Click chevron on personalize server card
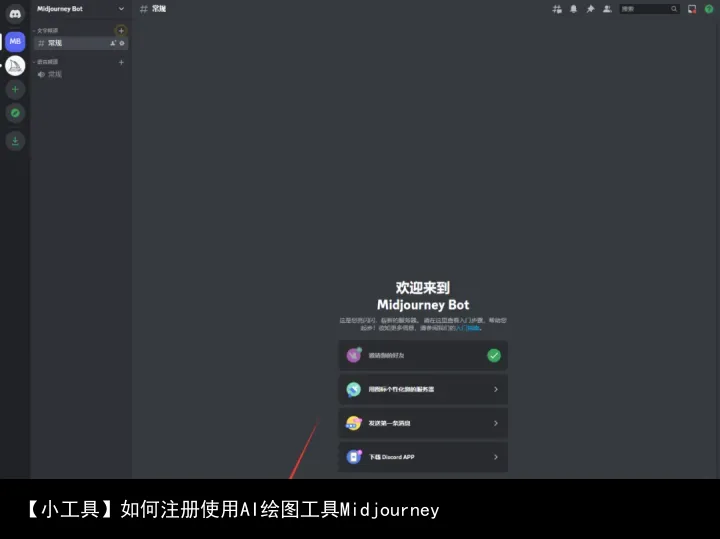The height and width of the screenshot is (539, 720). [x=496, y=389]
